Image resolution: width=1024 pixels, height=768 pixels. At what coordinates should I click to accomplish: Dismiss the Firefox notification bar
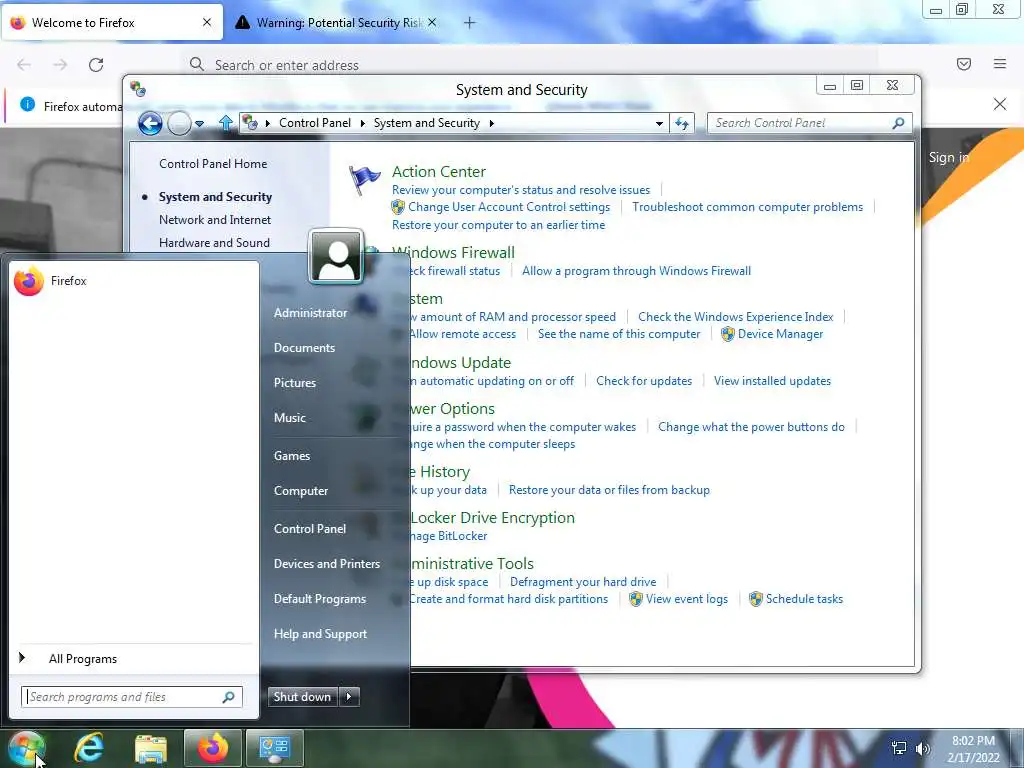(1000, 104)
